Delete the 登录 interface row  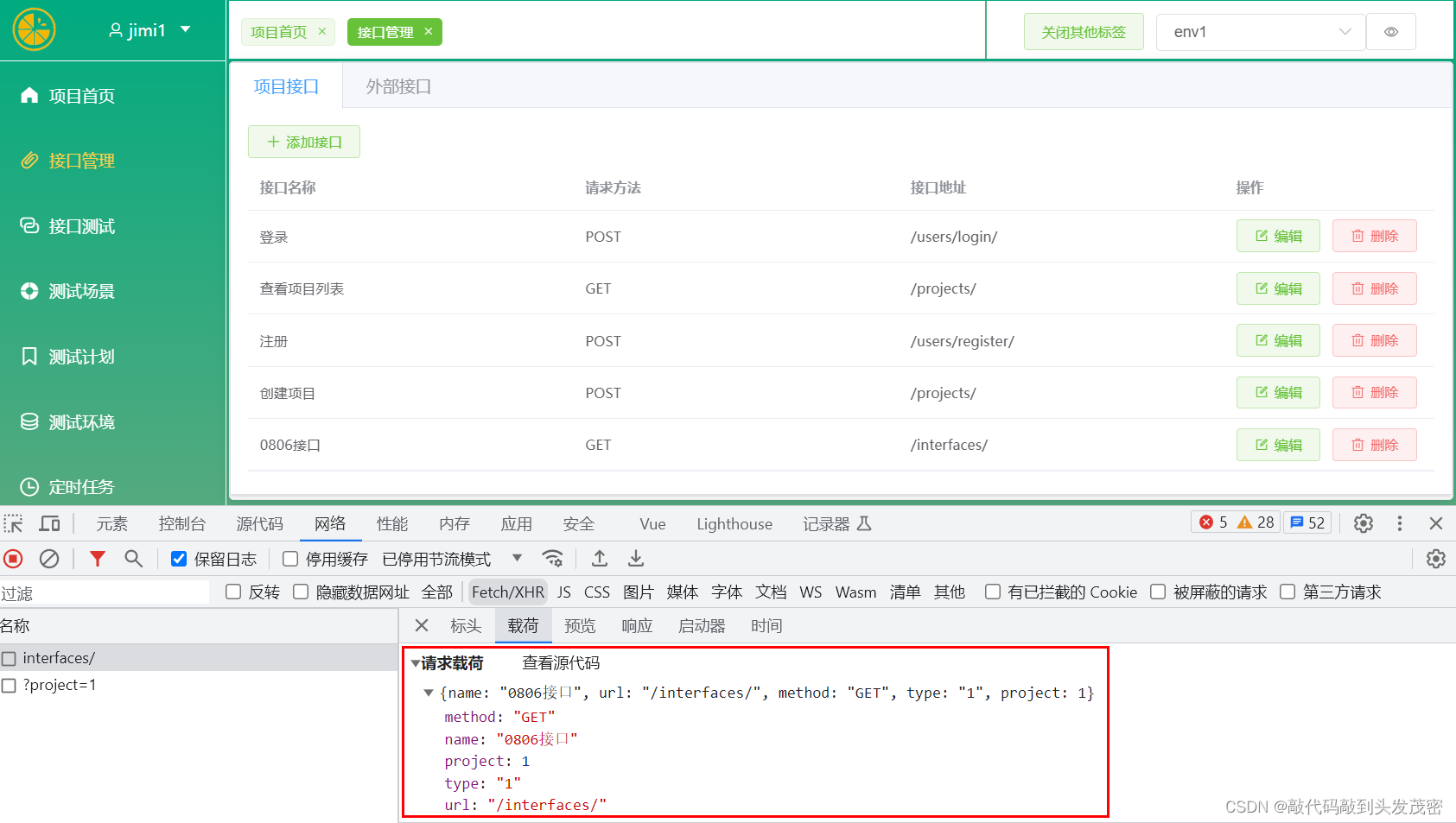1374,236
